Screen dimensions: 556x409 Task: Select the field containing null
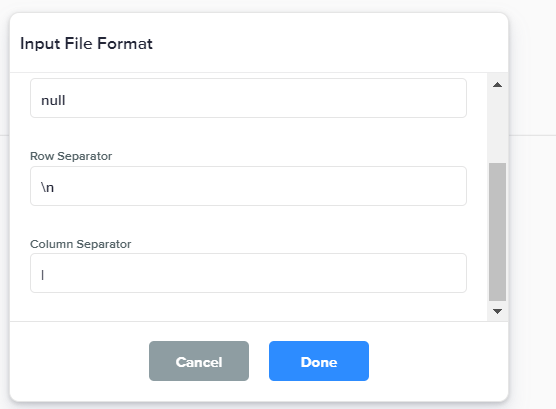point(248,98)
